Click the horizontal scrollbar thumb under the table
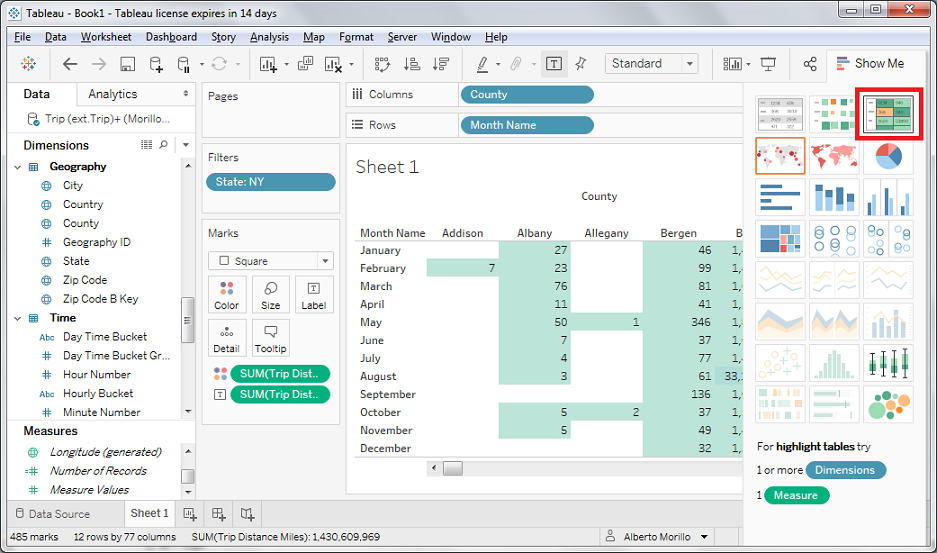 pyautogui.click(x=452, y=468)
